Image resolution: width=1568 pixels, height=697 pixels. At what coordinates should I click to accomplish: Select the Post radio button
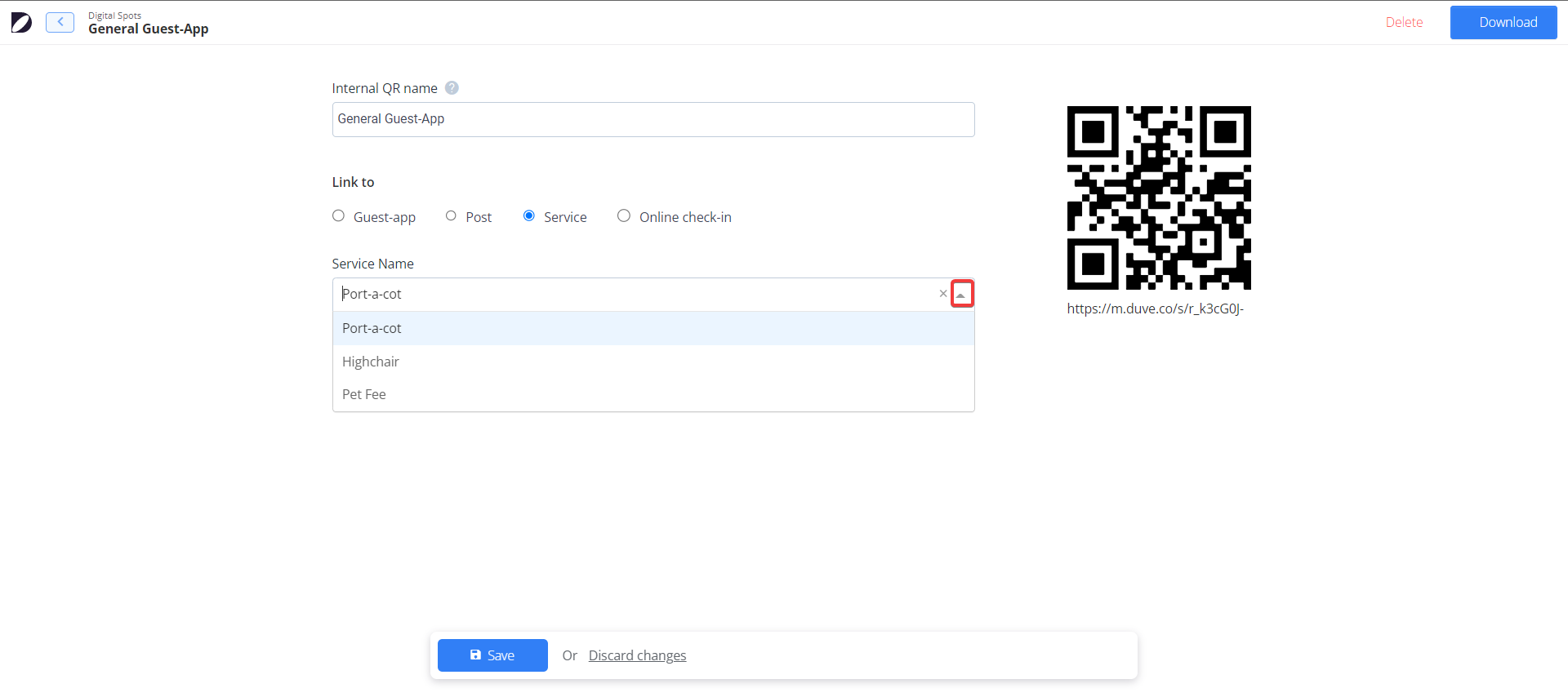[x=451, y=215]
